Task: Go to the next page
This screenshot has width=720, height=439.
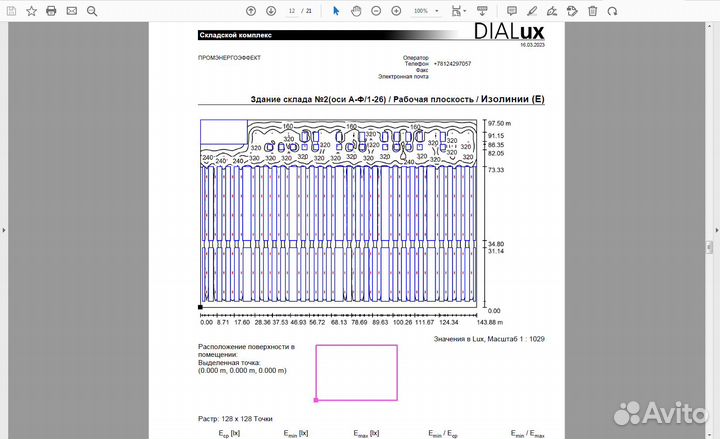Action: click(270, 11)
